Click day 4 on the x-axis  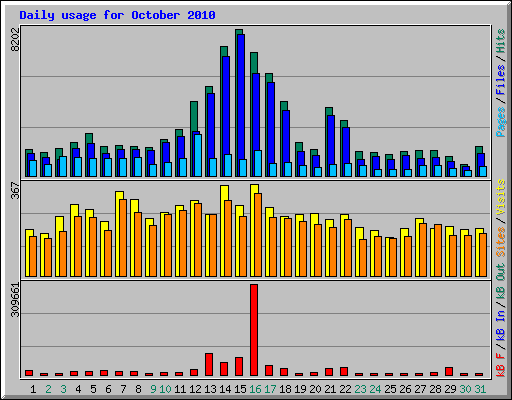pos(78,389)
